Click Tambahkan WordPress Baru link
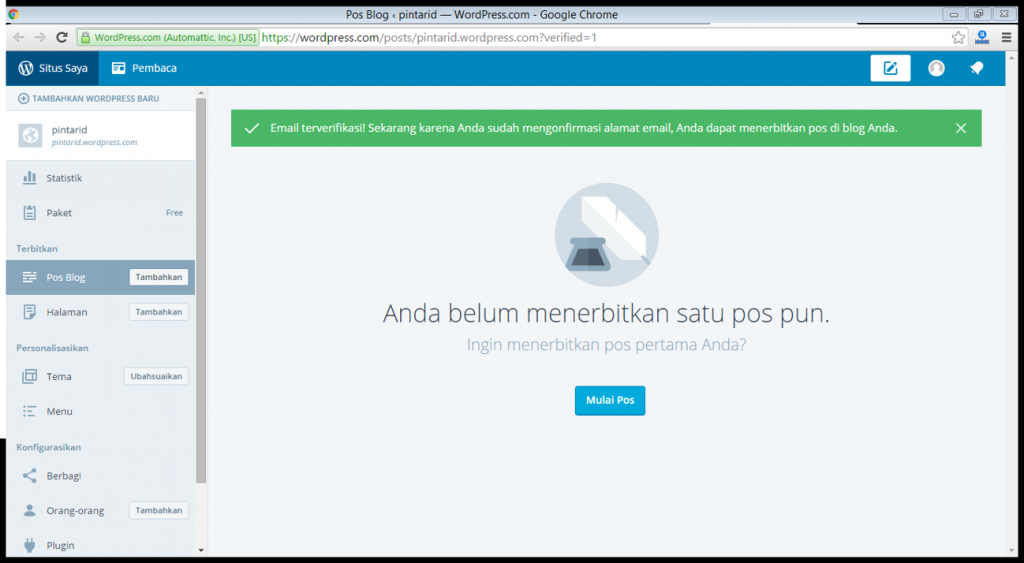Image resolution: width=1024 pixels, height=563 pixels. coord(89,99)
